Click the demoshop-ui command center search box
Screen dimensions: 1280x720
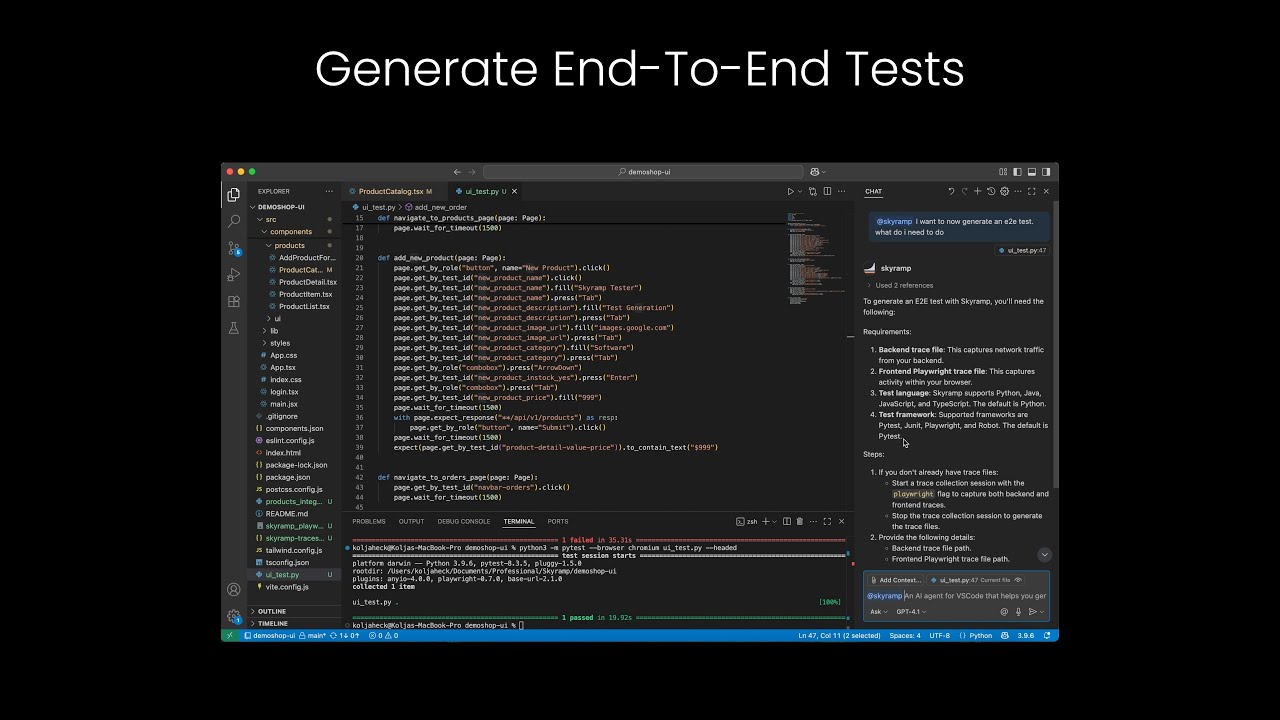coord(643,172)
